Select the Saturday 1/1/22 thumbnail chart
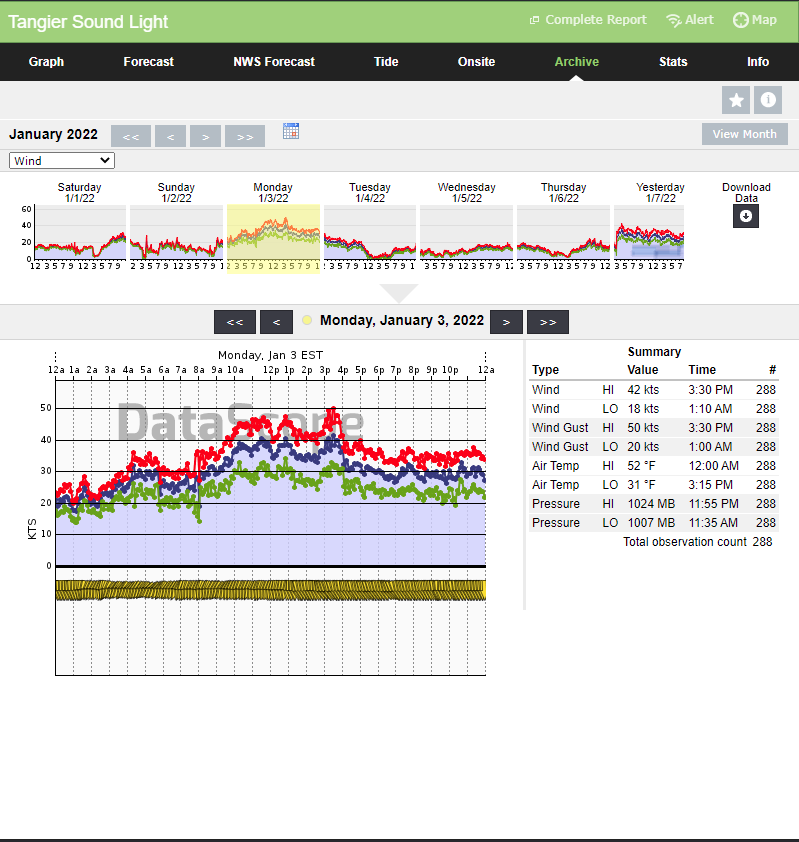 point(79,232)
